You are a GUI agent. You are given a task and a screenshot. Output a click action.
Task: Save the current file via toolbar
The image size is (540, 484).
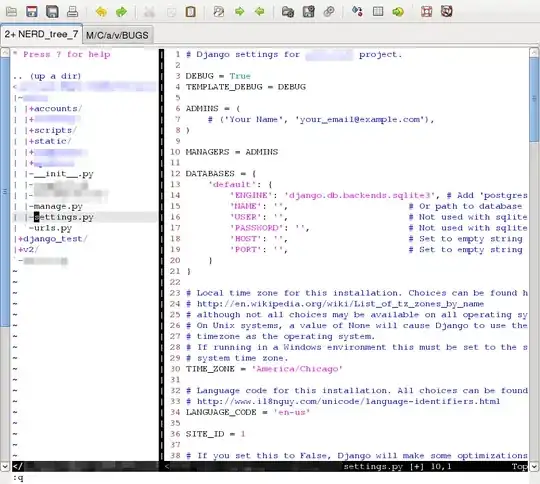point(32,12)
